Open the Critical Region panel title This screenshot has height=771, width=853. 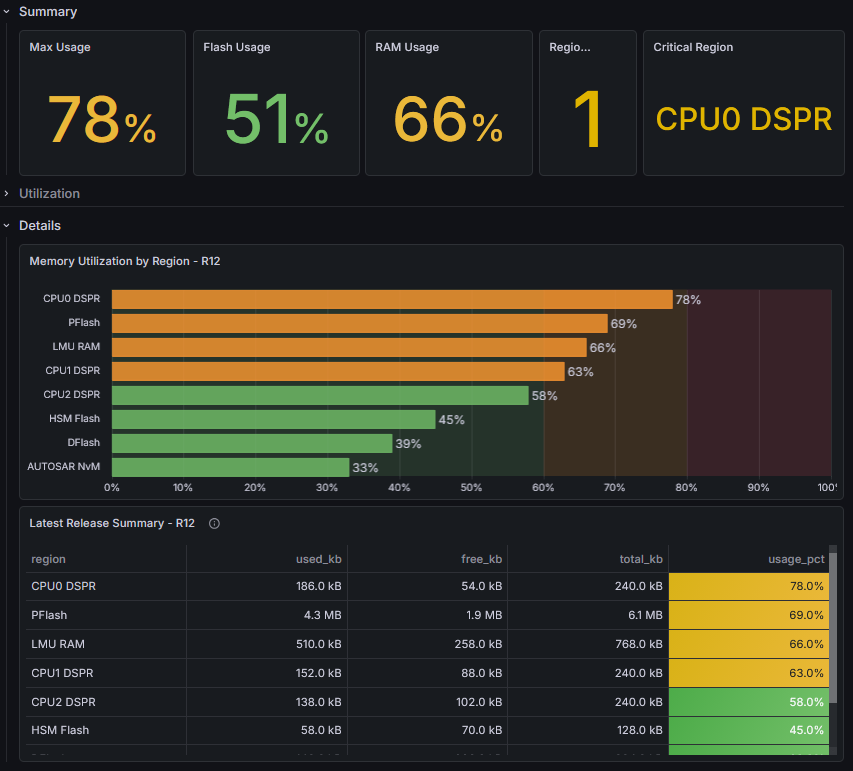tap(693, 47)
